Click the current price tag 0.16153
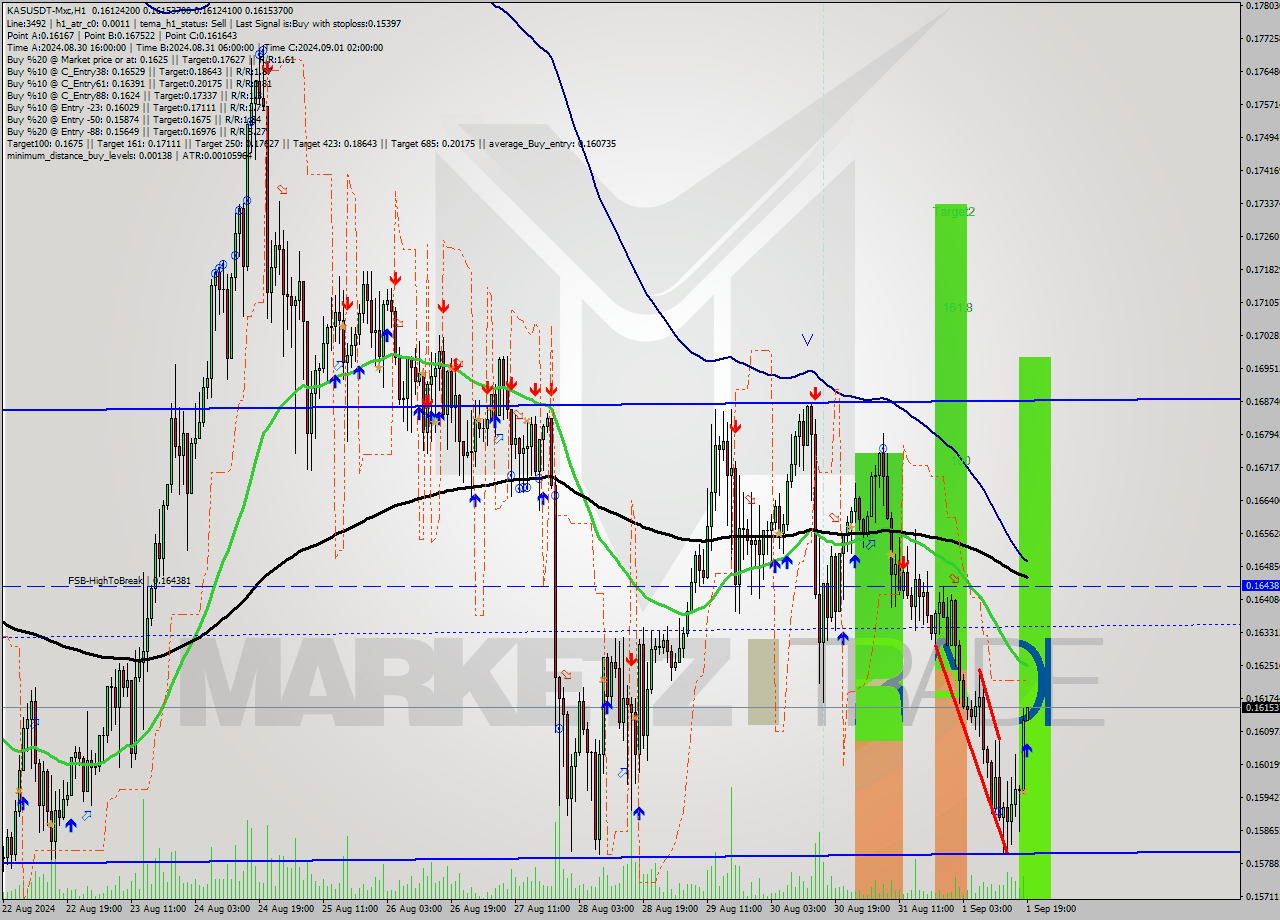The height and width of the screenshot is (920, 1280). pos(1260,707)
